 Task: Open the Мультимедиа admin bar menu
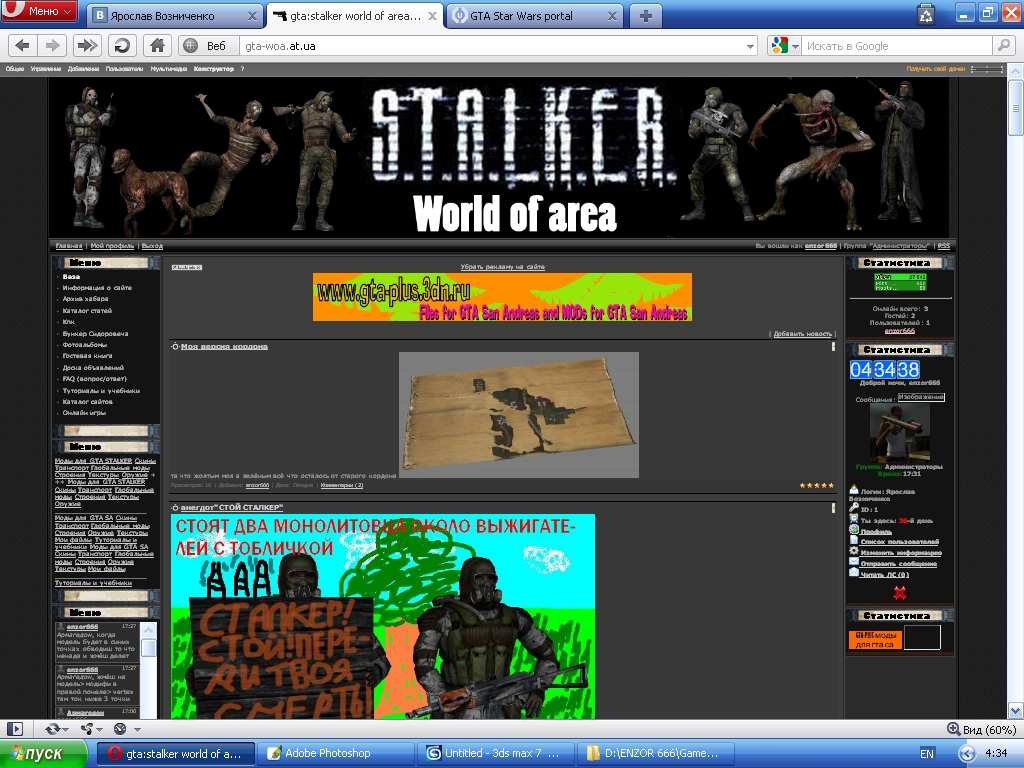(x=168, y=69)
